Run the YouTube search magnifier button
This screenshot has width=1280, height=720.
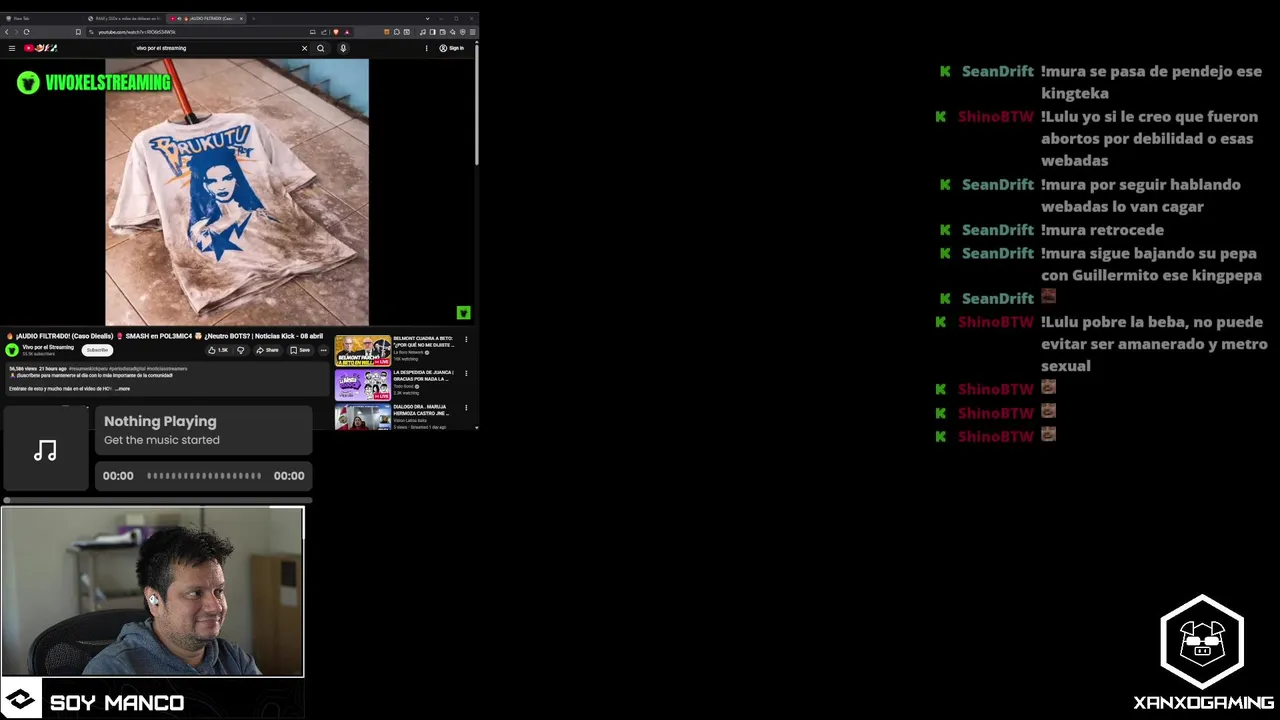(x=321, y=48)
